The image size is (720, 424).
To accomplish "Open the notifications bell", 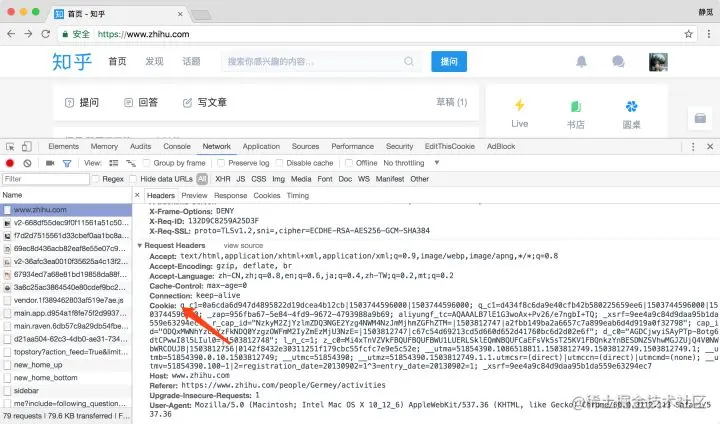I will point(581,62).
